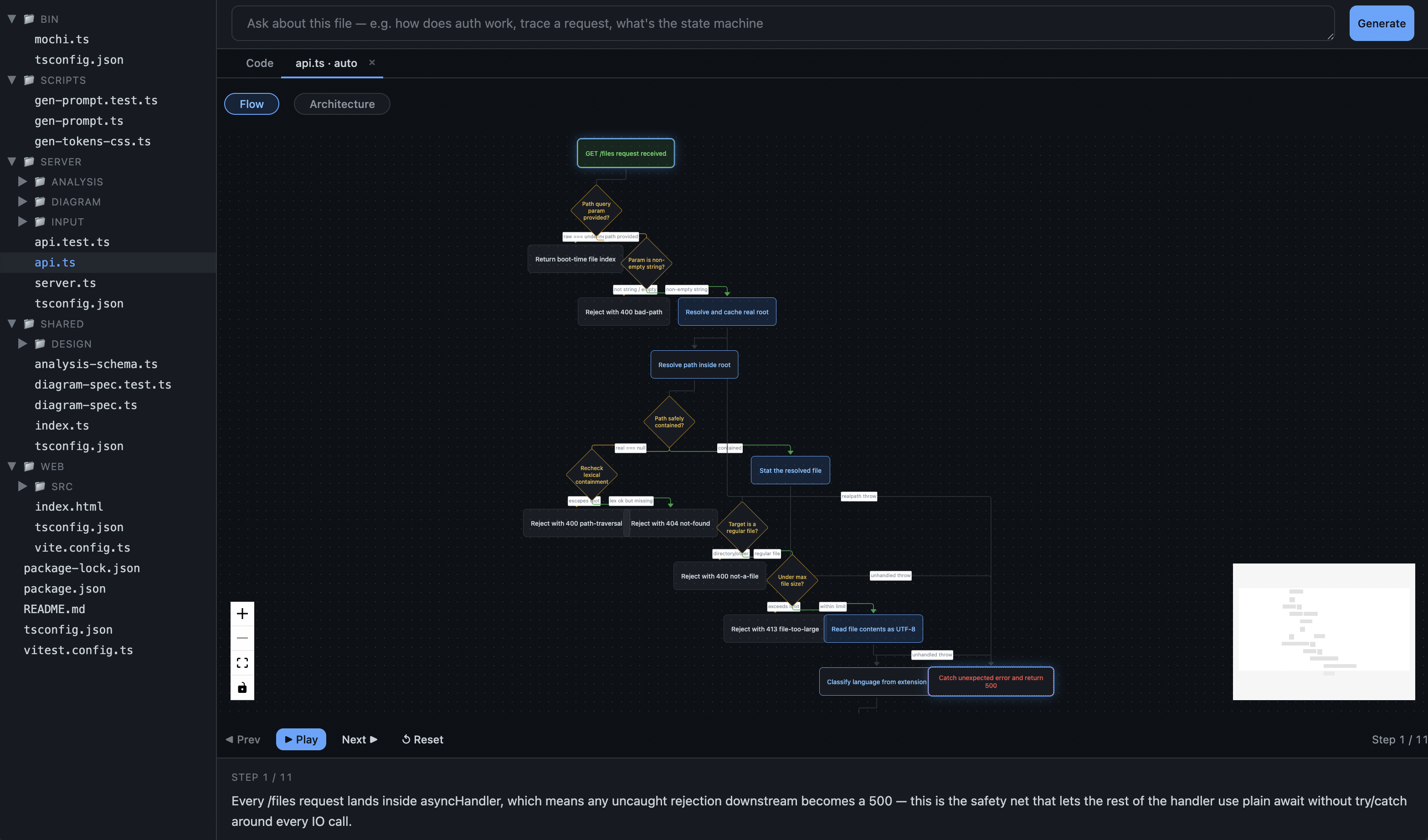Click the SCRIPTS folder icon
1428x840 pixels.
[29, 81]
